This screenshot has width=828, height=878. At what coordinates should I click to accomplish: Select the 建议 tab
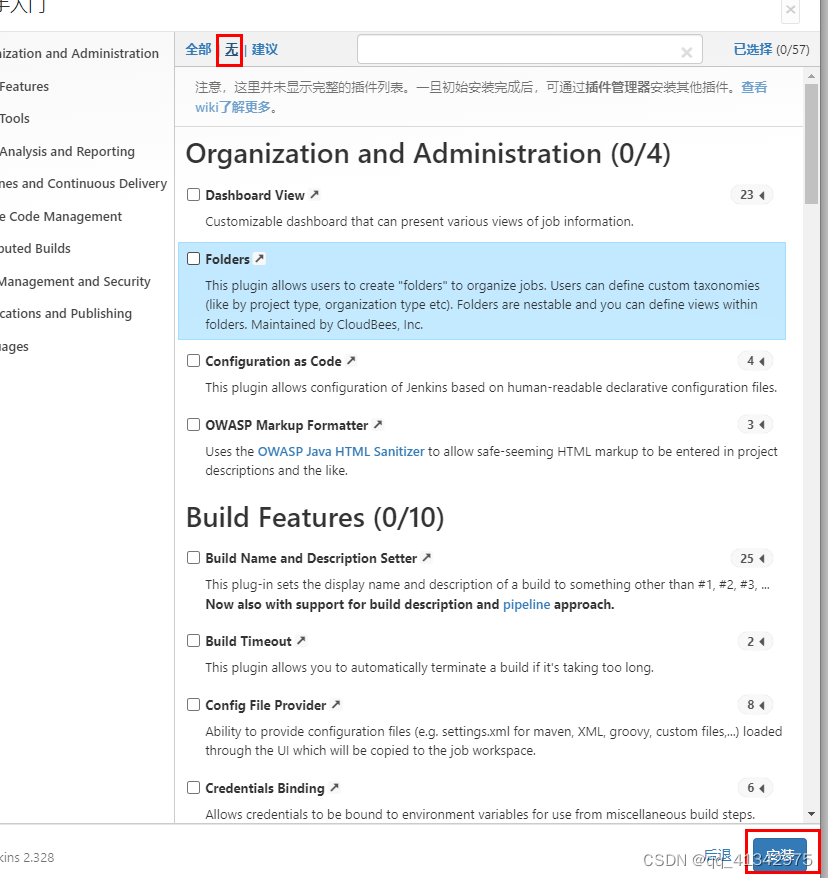coord(265,49)
